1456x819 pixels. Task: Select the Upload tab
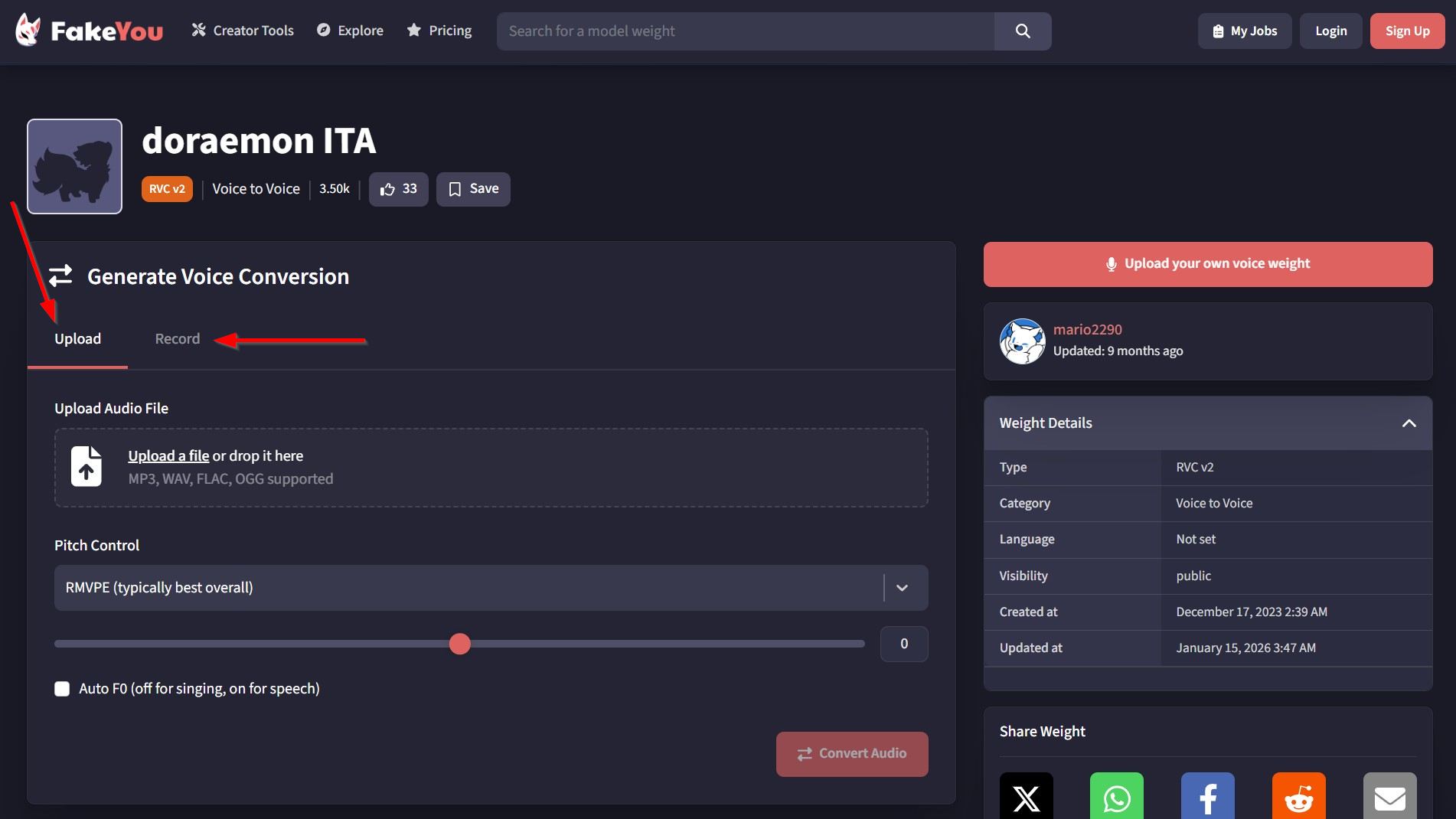pyautogui.click(x=77, y=339)
